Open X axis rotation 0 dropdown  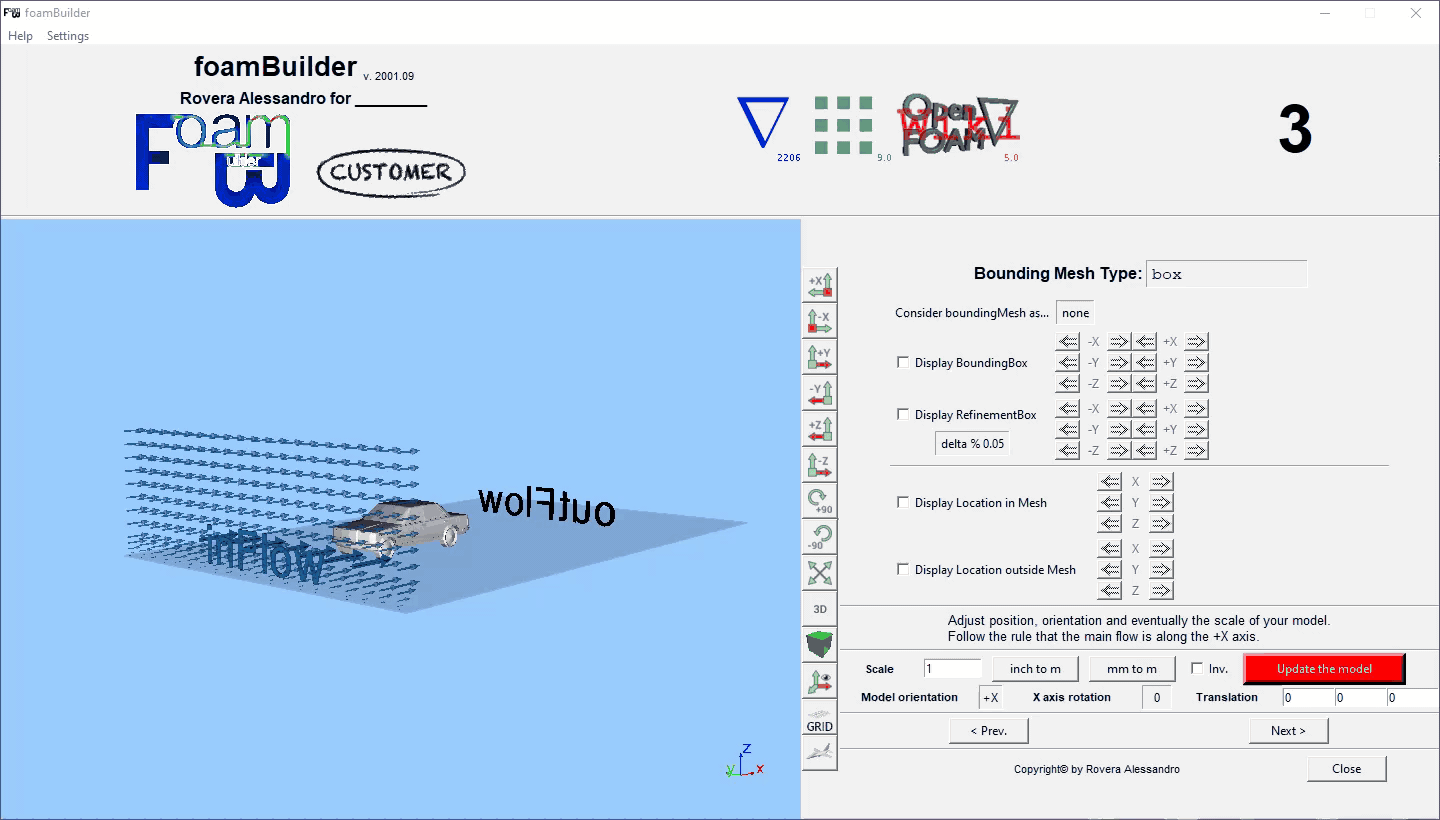(1157, 698)
